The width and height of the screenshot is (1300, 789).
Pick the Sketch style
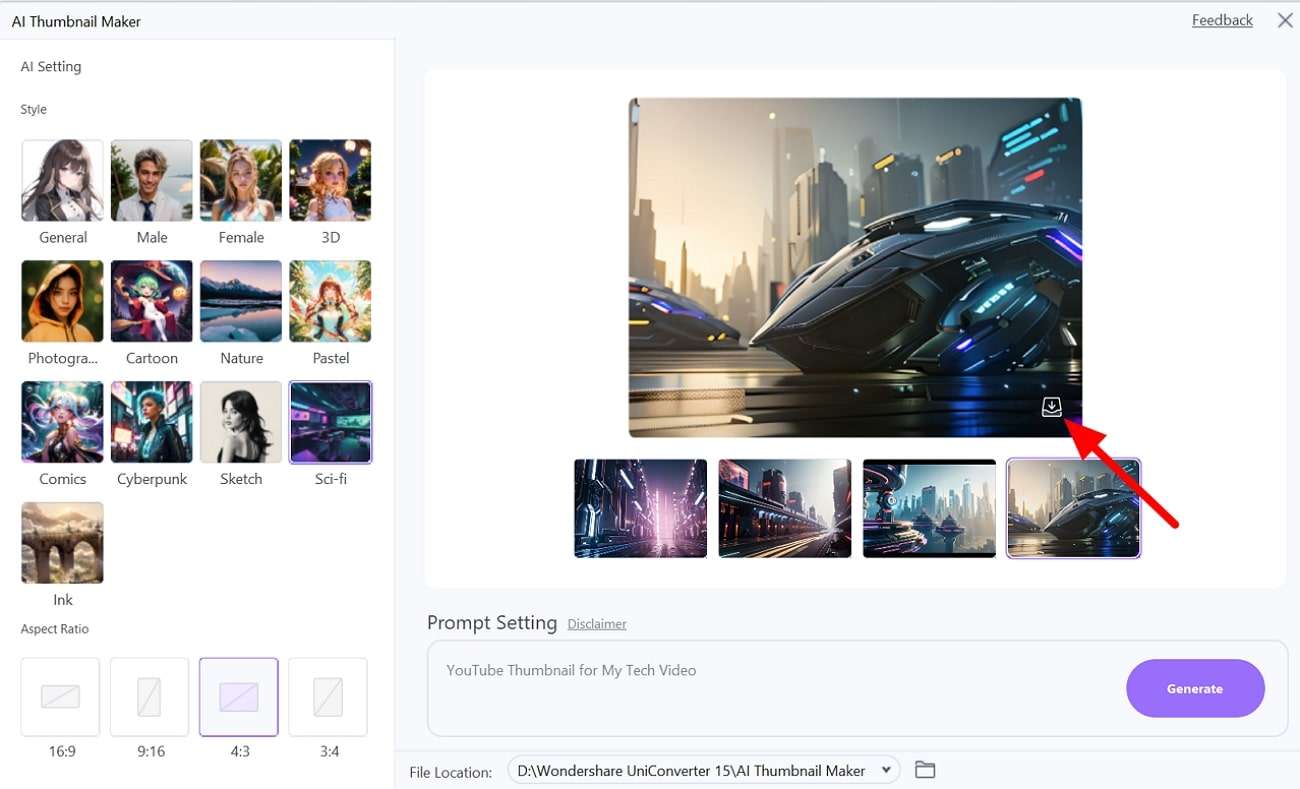pos(241,422)
